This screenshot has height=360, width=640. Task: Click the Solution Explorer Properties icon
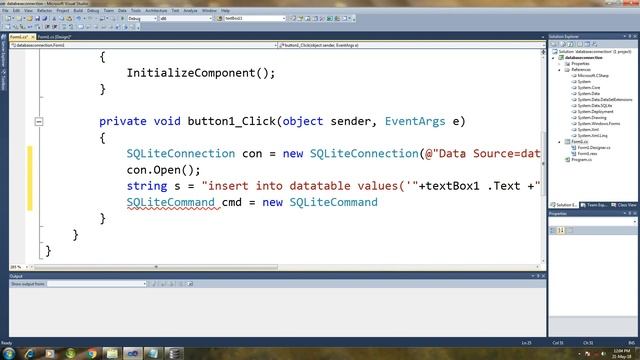click(554, 44)
